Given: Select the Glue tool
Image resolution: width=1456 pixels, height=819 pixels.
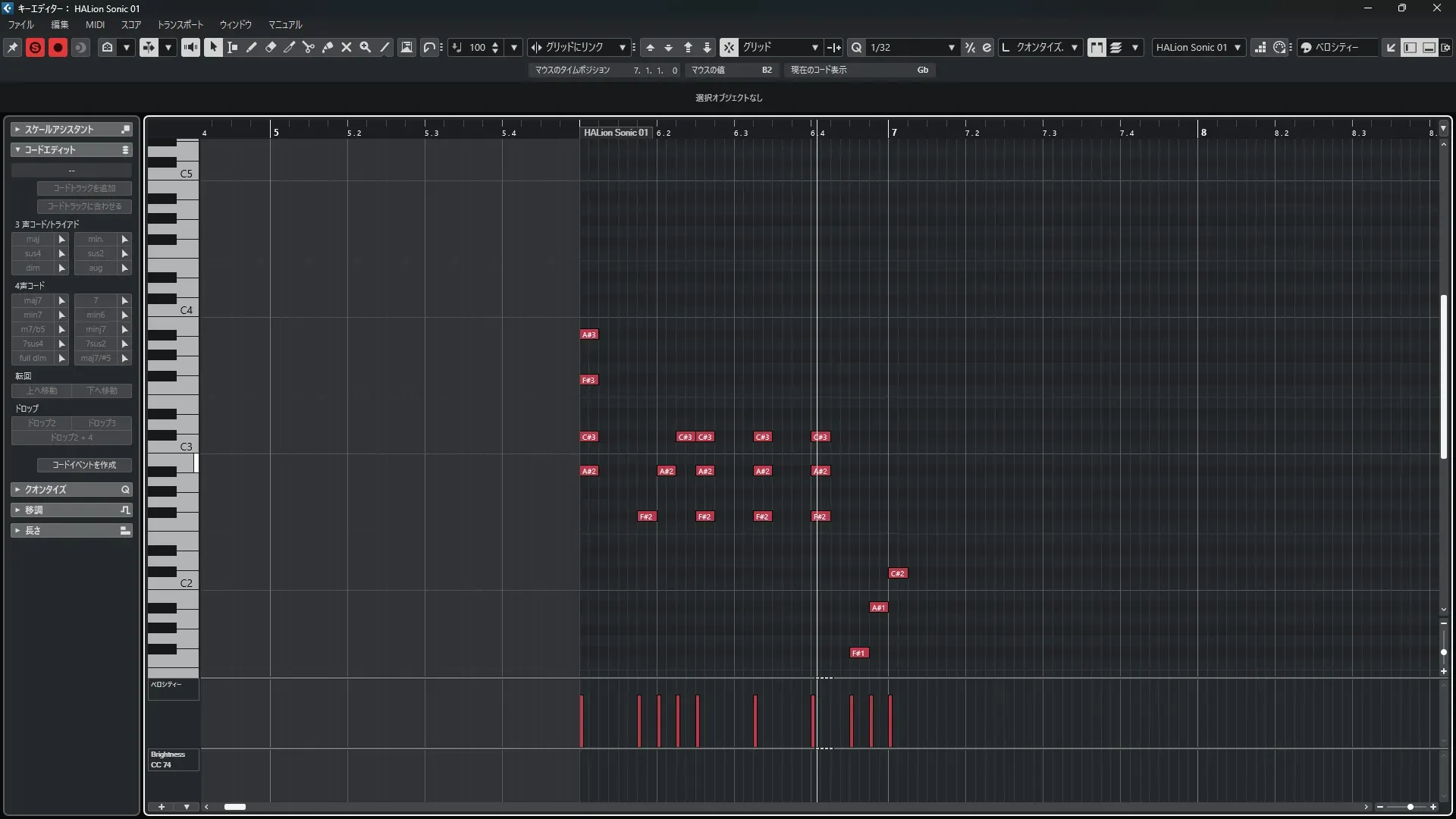Looking at the screenshot, I should [328, 47].
